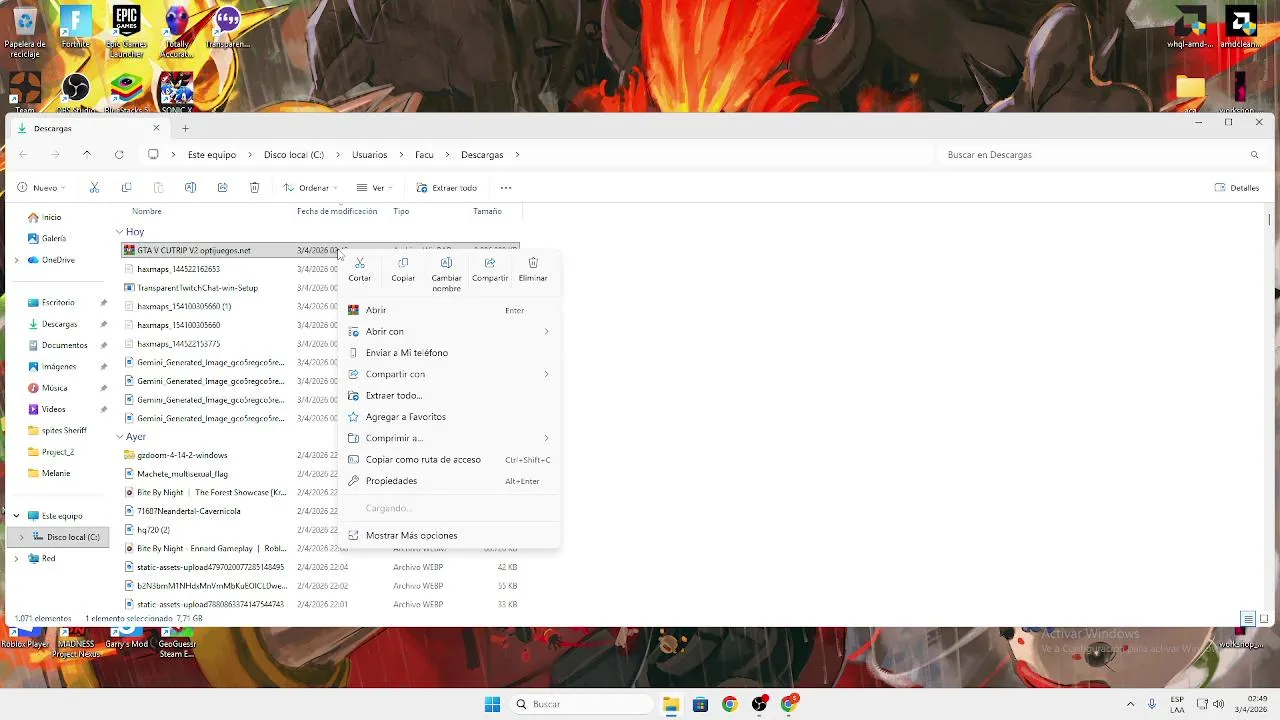The height and width of the screenshot is (720, 1280).
Task: Open Propiedades from the context menu
Action: coord(449,481)
